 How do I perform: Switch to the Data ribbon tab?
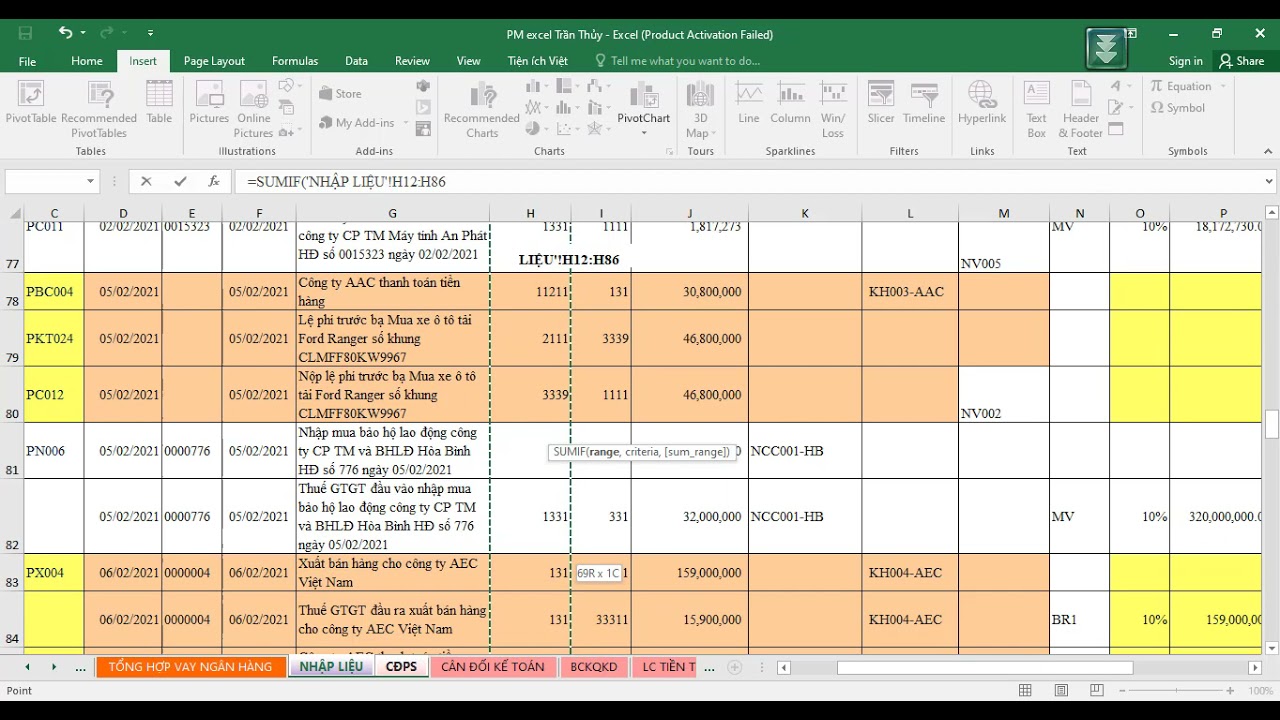point(356,61)
